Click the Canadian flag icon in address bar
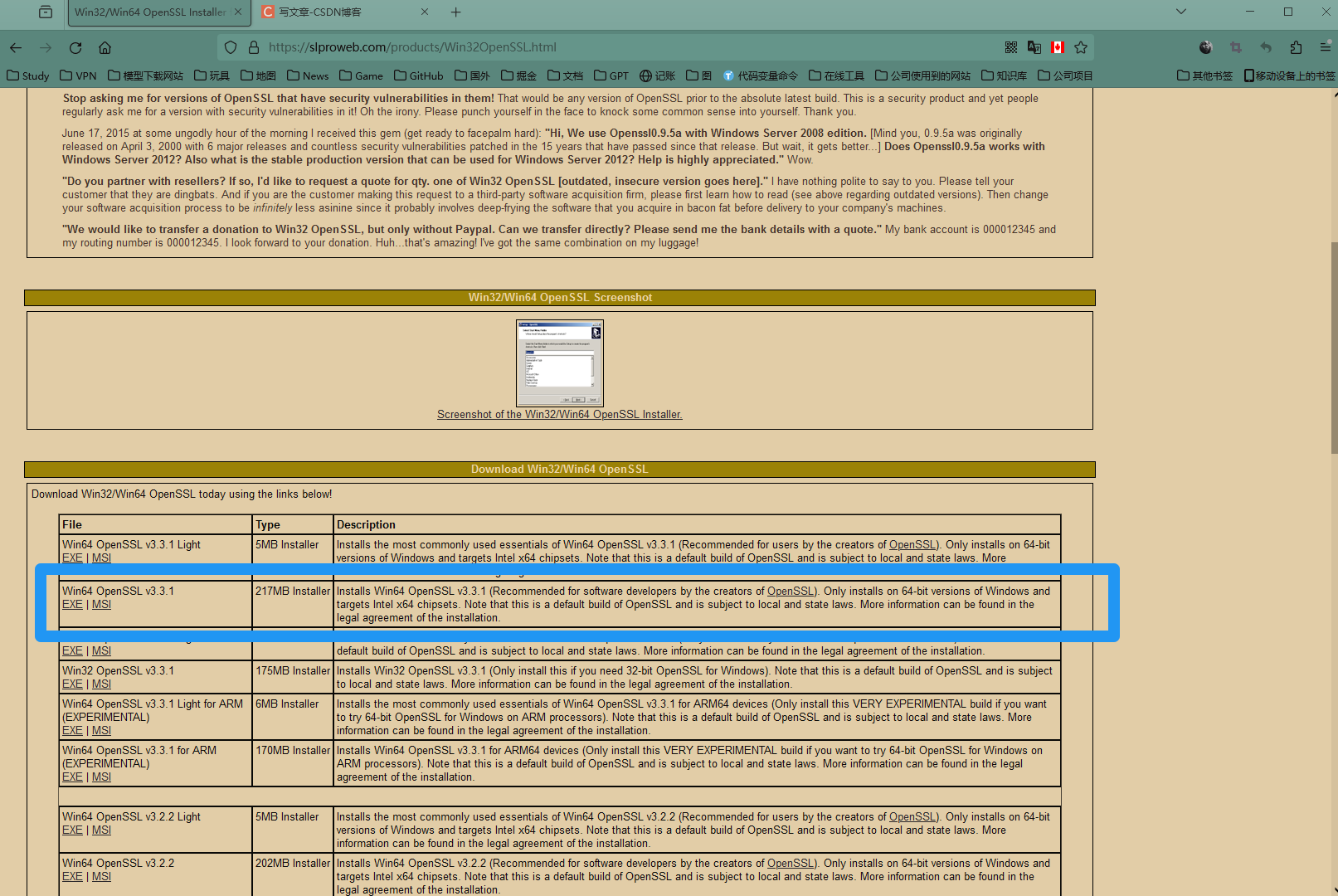The height and width of the screenshot is (896, 1338). tap(1058, 47)
